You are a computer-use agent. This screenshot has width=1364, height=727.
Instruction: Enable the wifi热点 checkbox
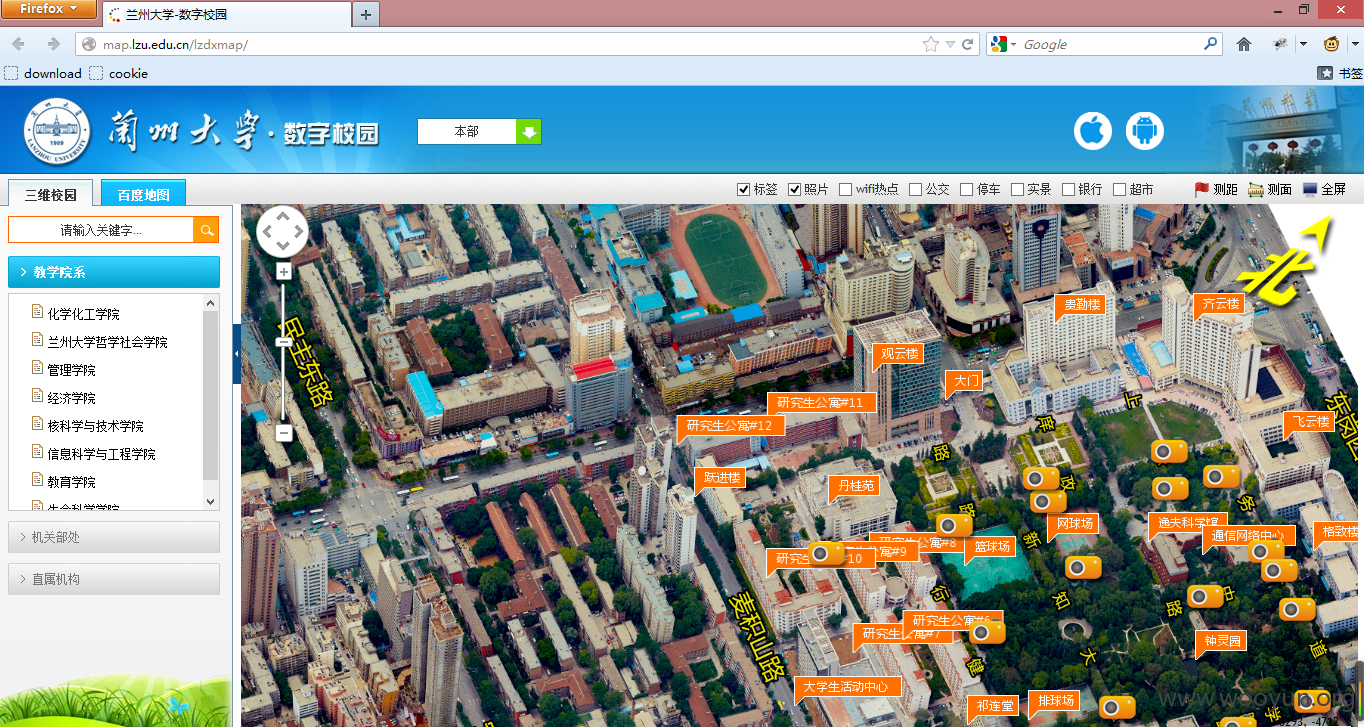[x=846, y=189]
